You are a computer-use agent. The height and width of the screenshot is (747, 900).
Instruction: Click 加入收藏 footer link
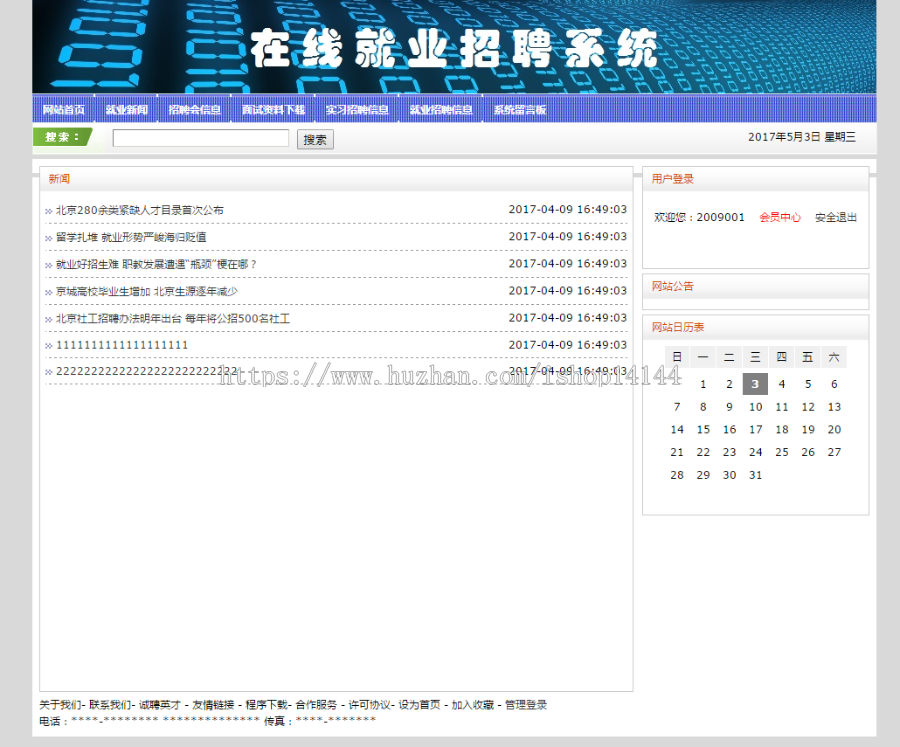click(472, 705)
